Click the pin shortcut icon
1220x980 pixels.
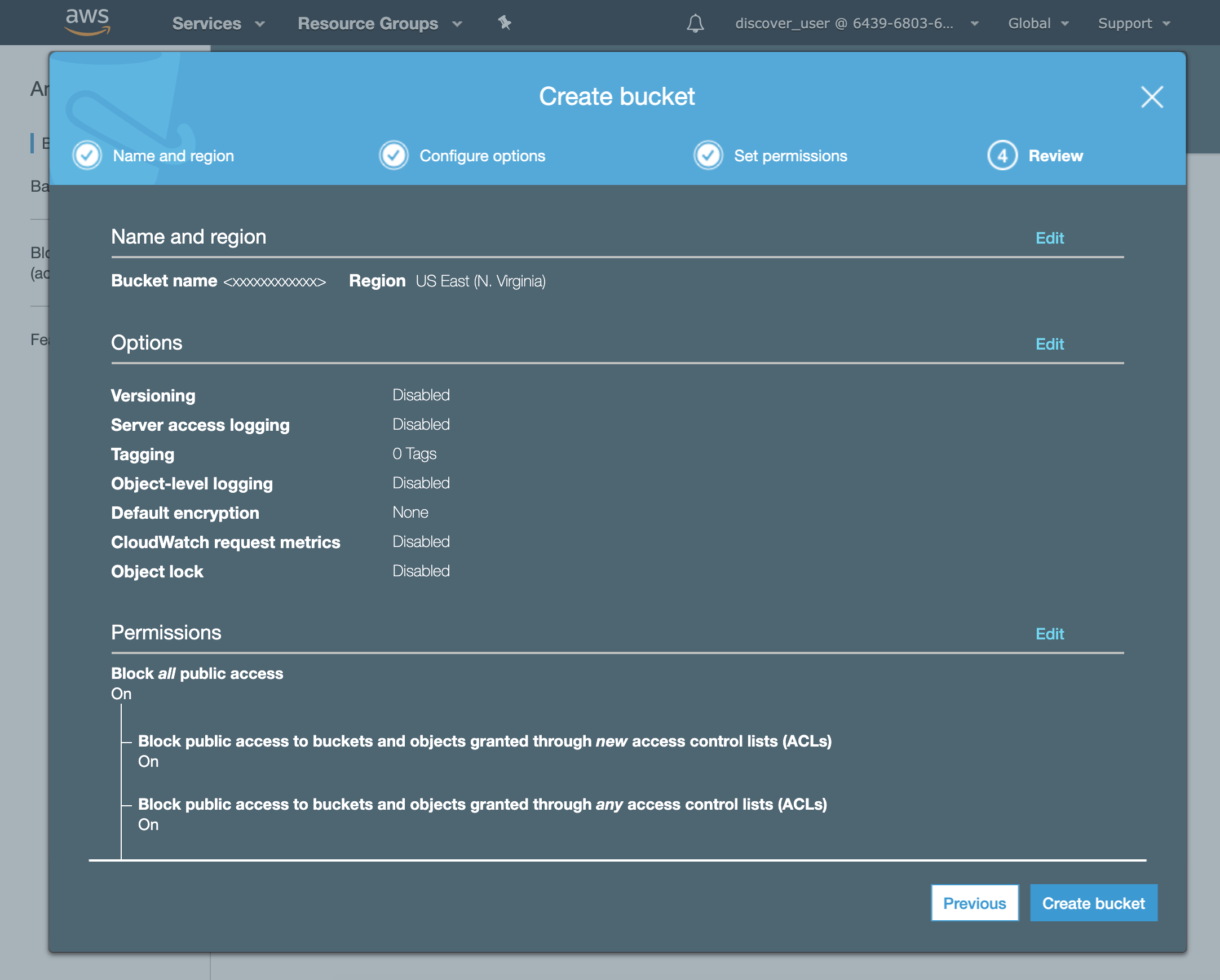(504, 23)
